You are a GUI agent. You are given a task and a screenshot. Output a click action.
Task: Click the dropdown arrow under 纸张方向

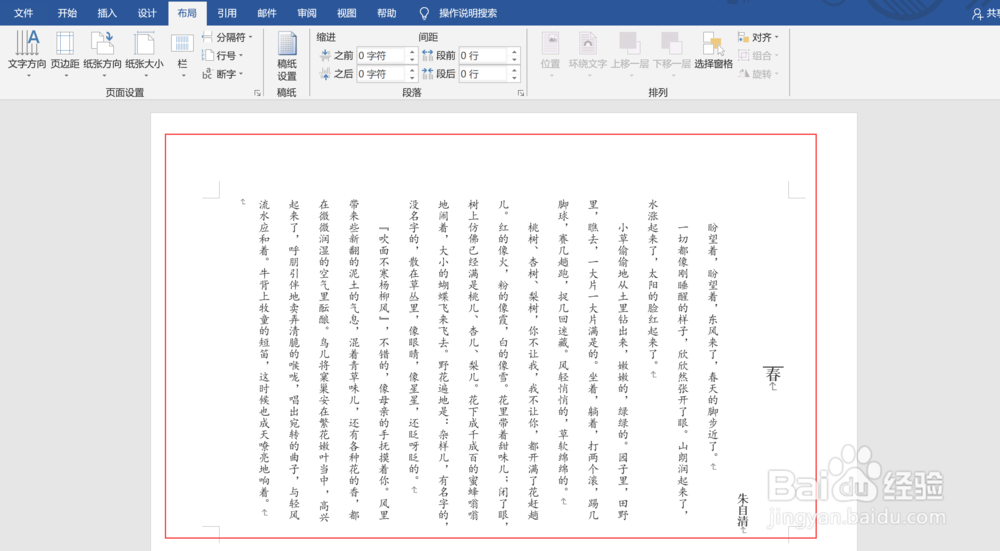point(103,76)
